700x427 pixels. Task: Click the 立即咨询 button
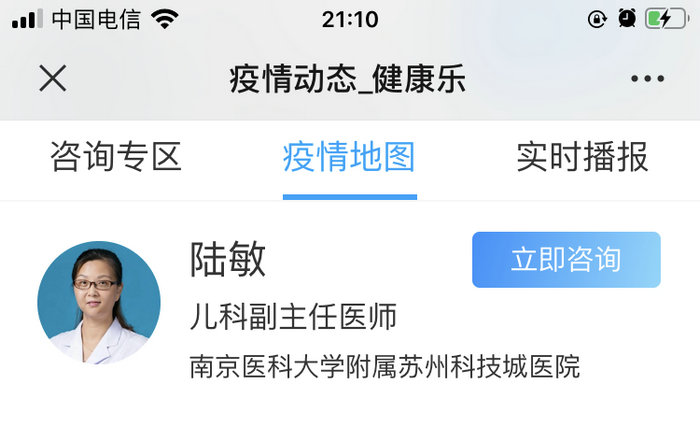coord(567,260)
